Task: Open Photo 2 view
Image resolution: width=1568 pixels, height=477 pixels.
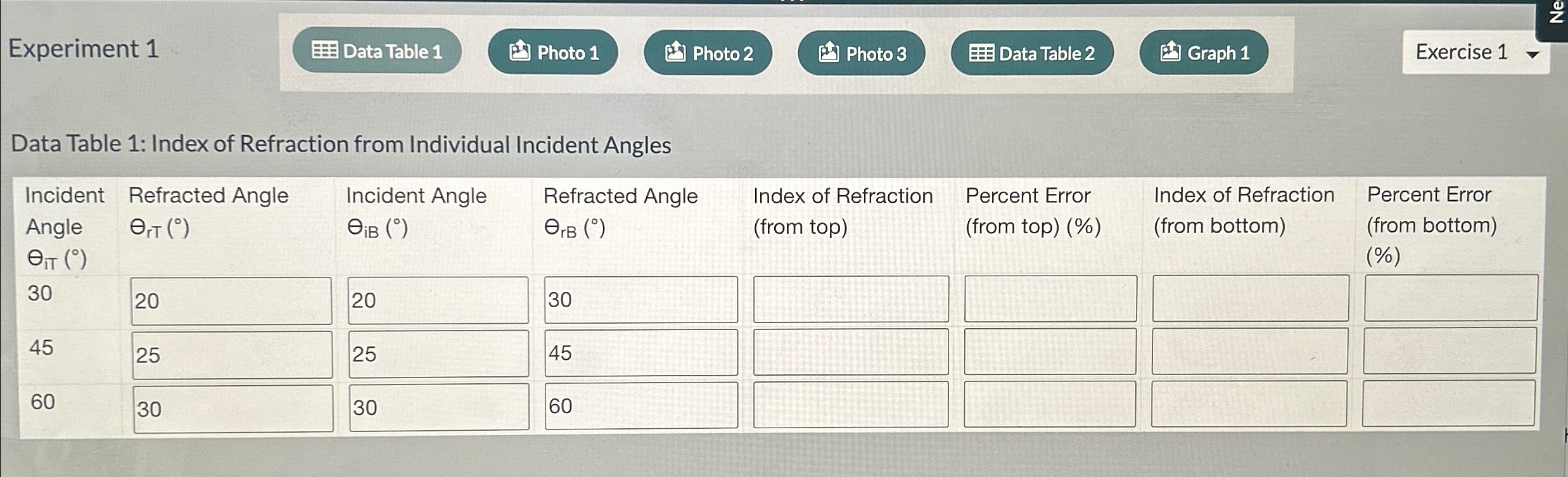Action: pyautogui.click(x=706, y=53)
